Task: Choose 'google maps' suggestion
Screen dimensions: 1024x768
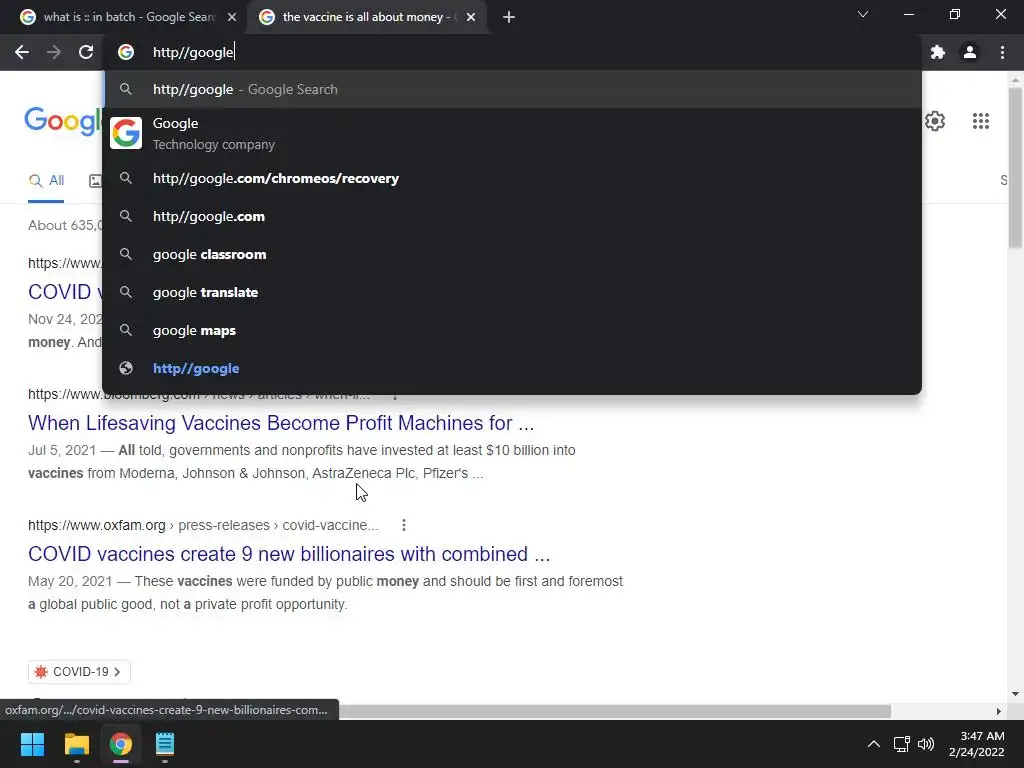Action: click(x=512, y=330)
